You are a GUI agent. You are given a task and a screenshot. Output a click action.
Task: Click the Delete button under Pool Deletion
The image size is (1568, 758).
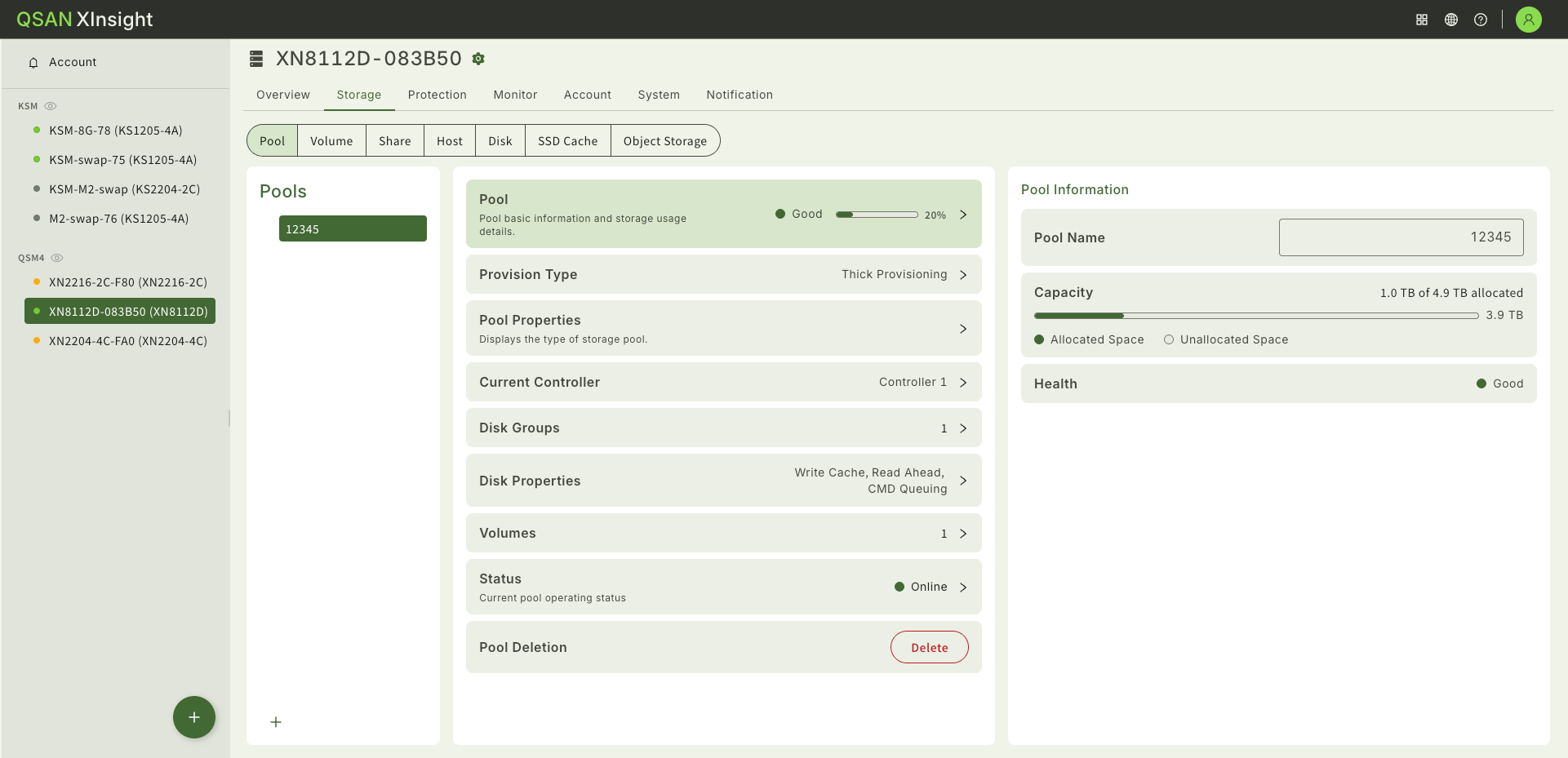(x=929, y=647)
